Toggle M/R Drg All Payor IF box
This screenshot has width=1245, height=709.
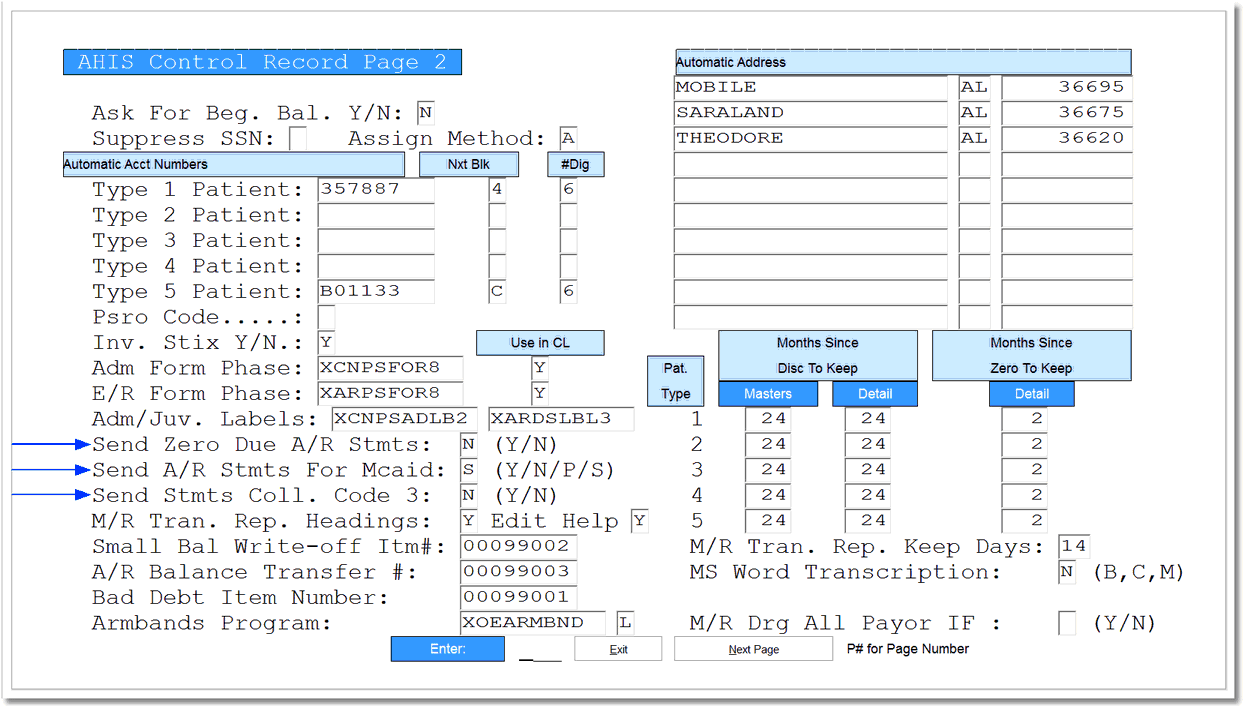pos(1067,623)
